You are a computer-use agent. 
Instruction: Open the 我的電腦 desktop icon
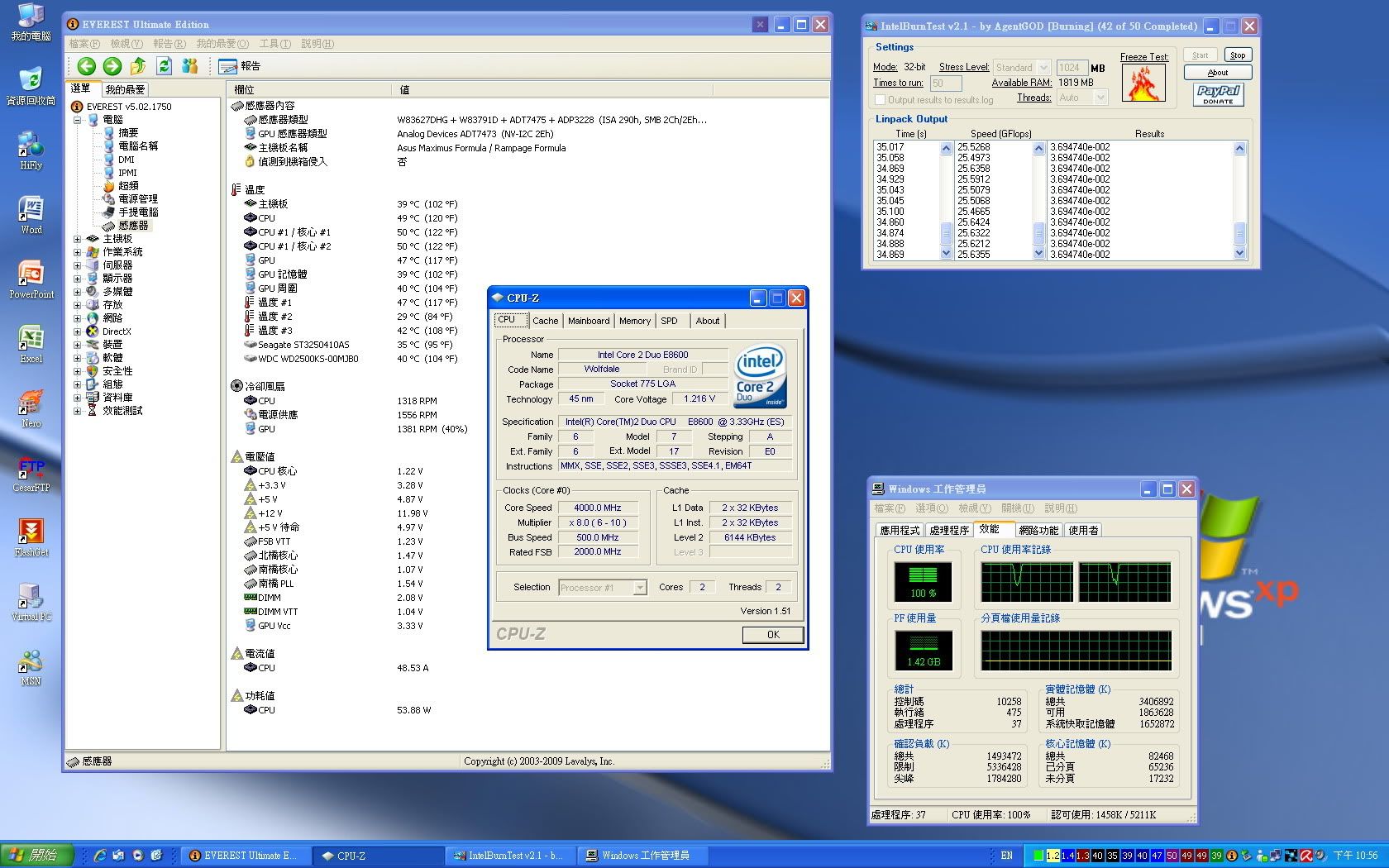(x=31, y=22)
